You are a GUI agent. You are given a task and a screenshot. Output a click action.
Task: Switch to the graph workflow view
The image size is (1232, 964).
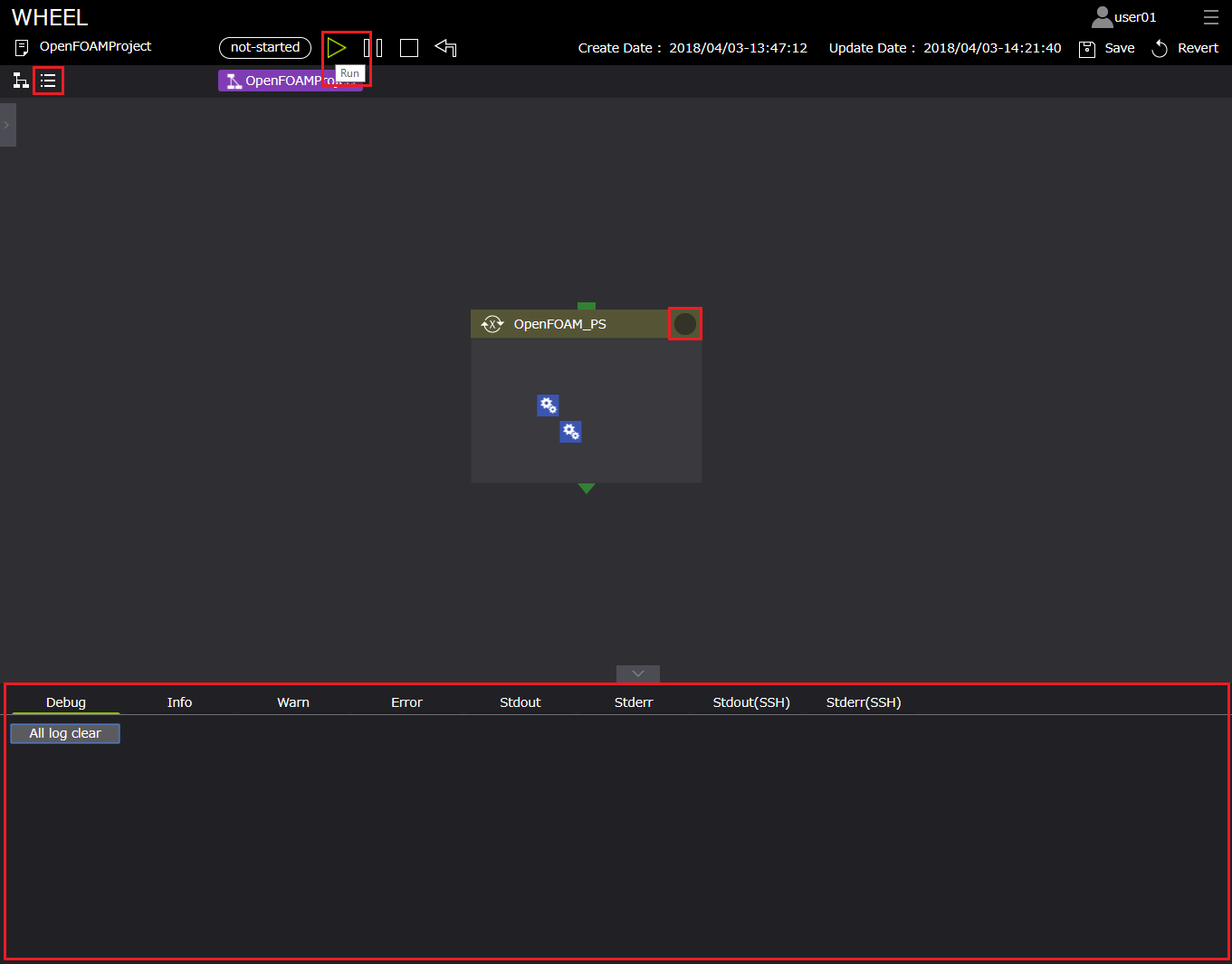click(21, 81)
